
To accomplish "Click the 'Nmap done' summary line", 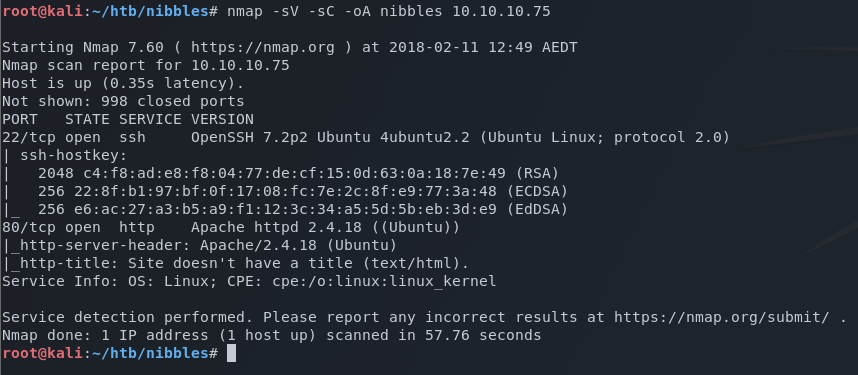I will (x=271, y=335).
